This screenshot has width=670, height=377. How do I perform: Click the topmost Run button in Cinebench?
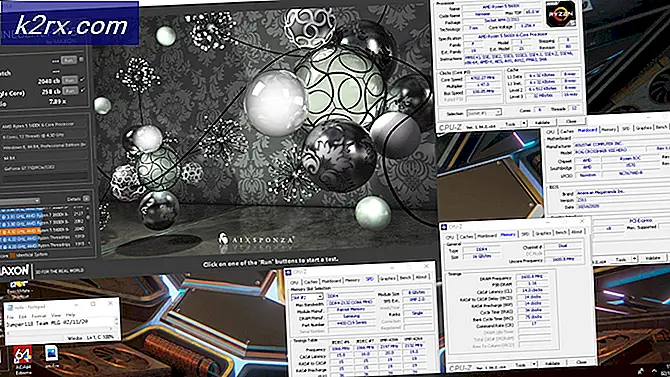[x=69, y=60]
